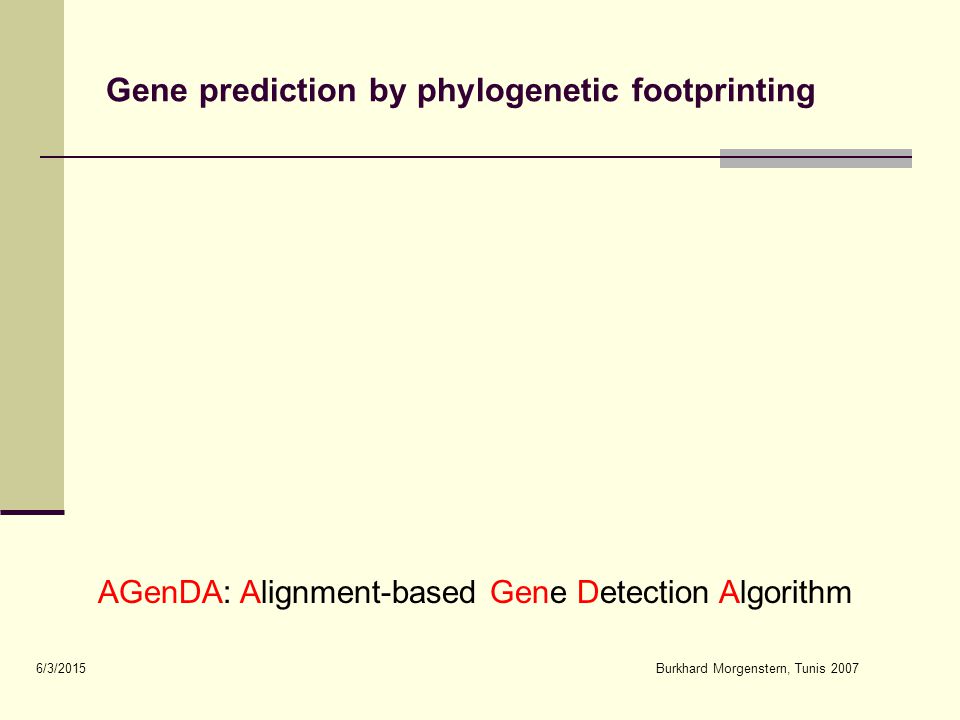Click the red "AGenDA" acronym
Image resolution: width=960 pixels, height=720 pixels.
[x=159, y=592]
